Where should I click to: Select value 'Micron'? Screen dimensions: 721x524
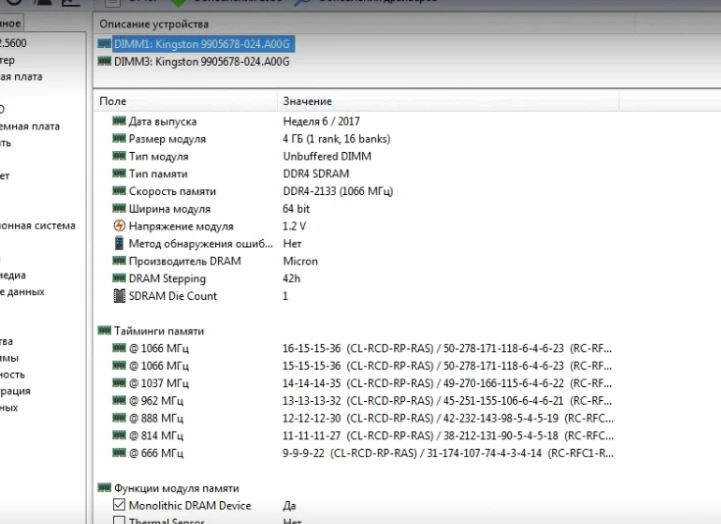coord(300,261)
